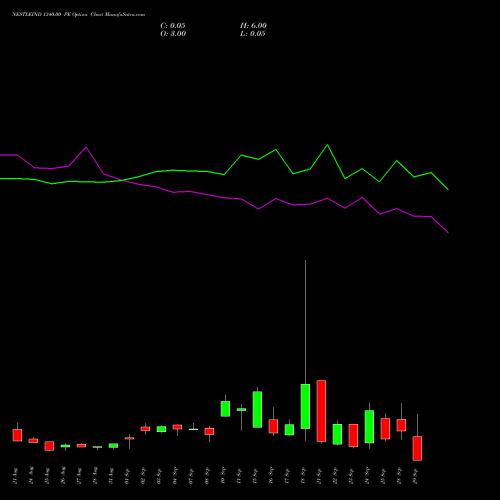Click the highest peak of the green line
Screen dimensions: 500x500
(x=327, y=145)
